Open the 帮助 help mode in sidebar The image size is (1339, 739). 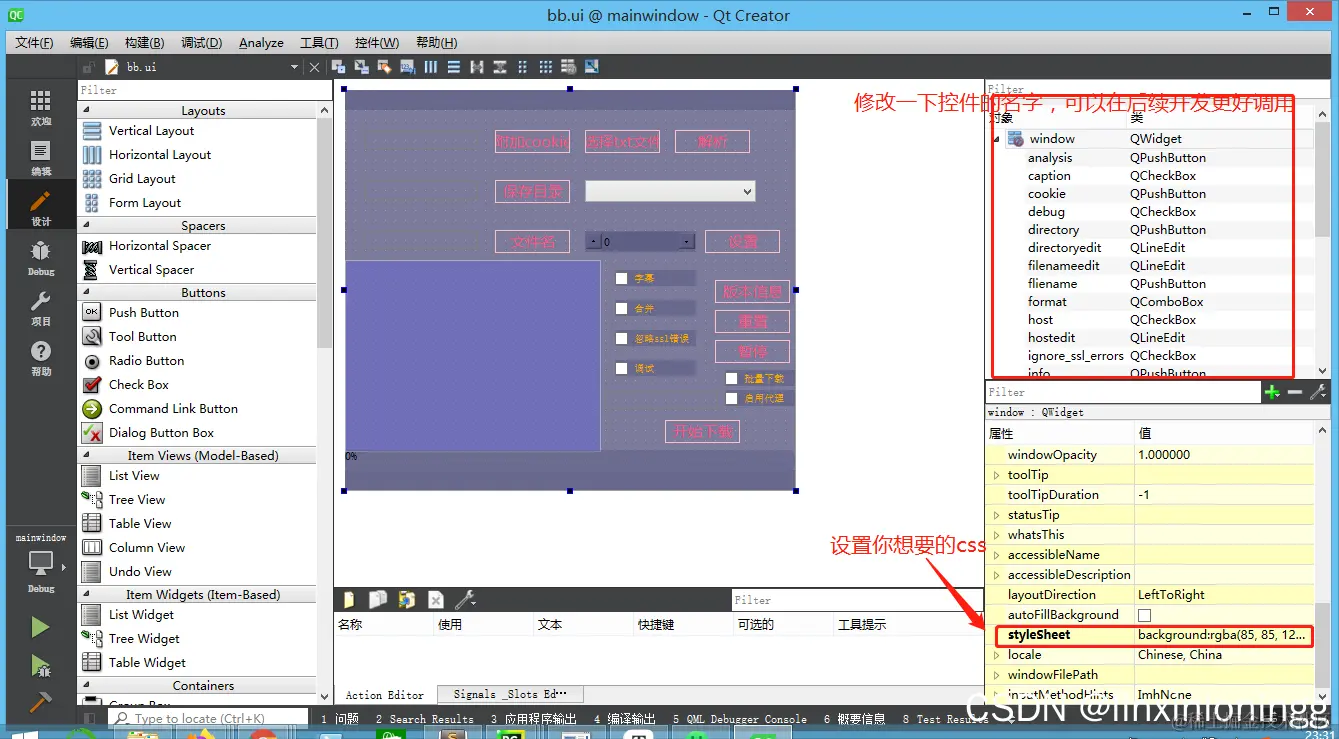click(40, 357)
